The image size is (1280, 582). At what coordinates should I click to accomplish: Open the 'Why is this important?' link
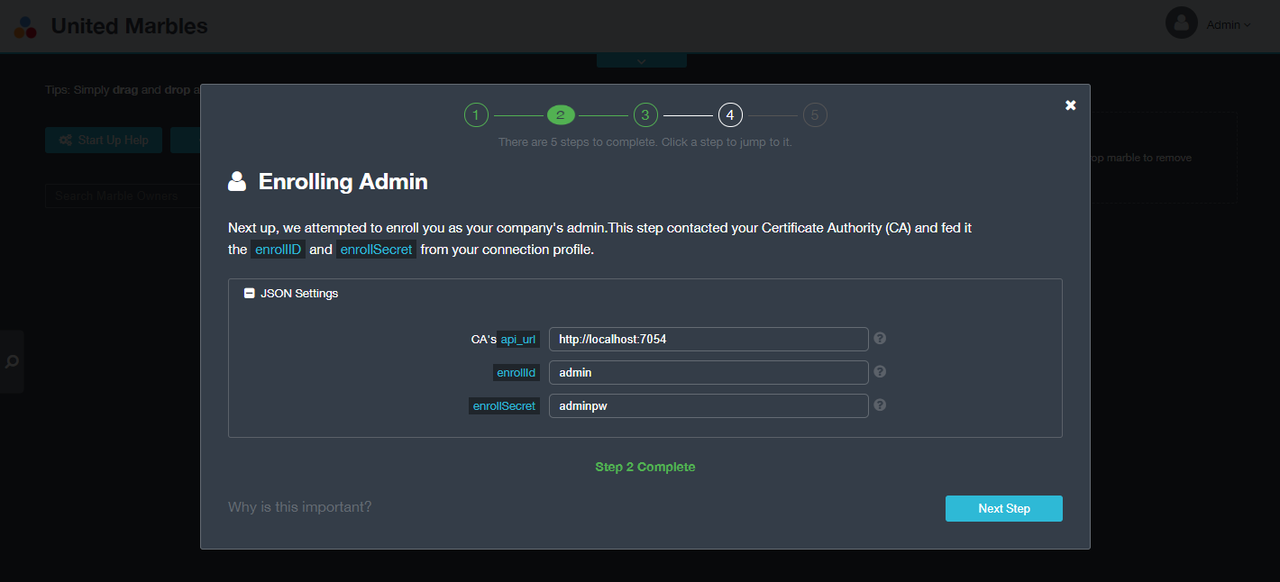[x=300, y=507]
